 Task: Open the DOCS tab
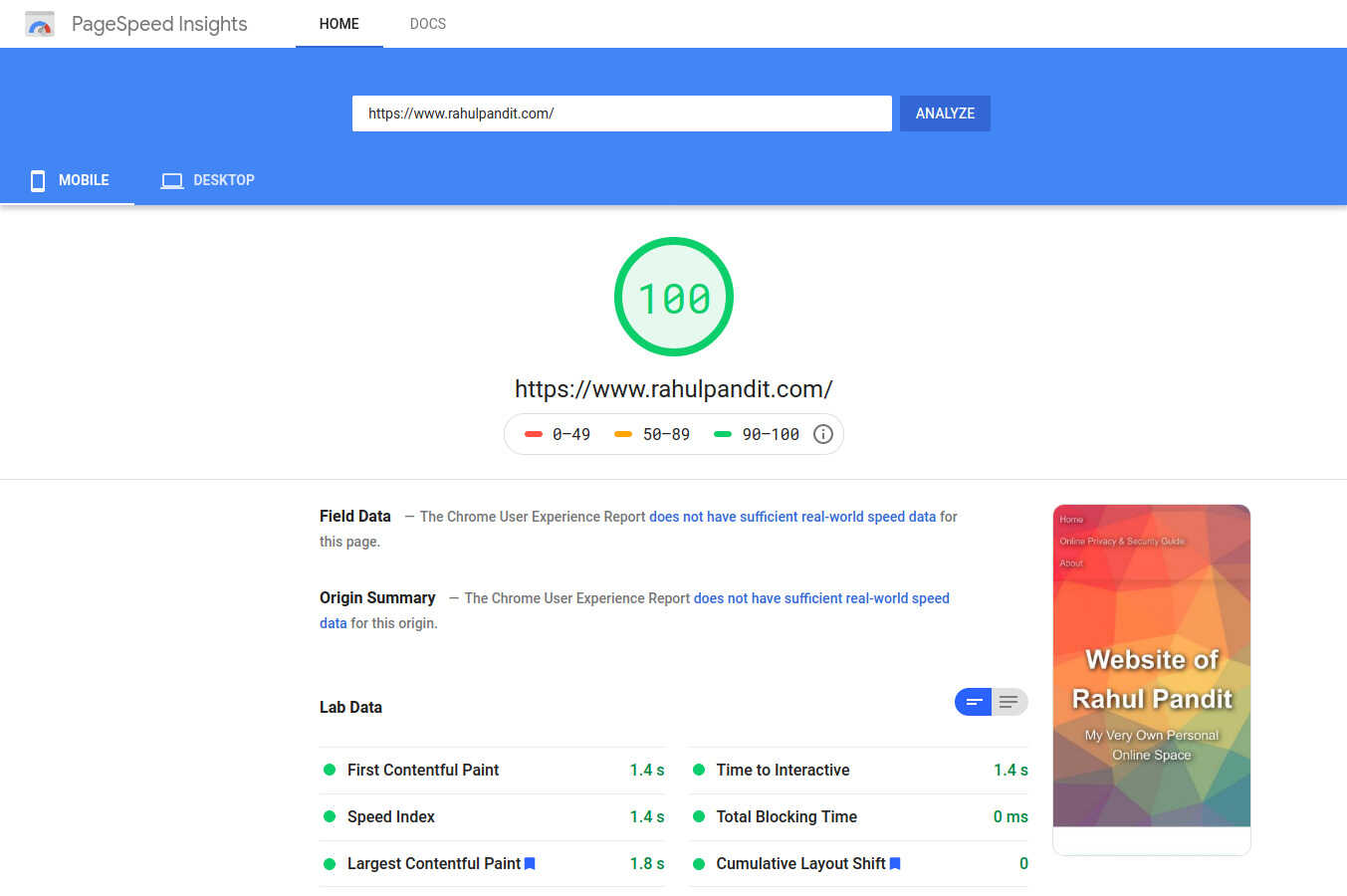(428, 23)
